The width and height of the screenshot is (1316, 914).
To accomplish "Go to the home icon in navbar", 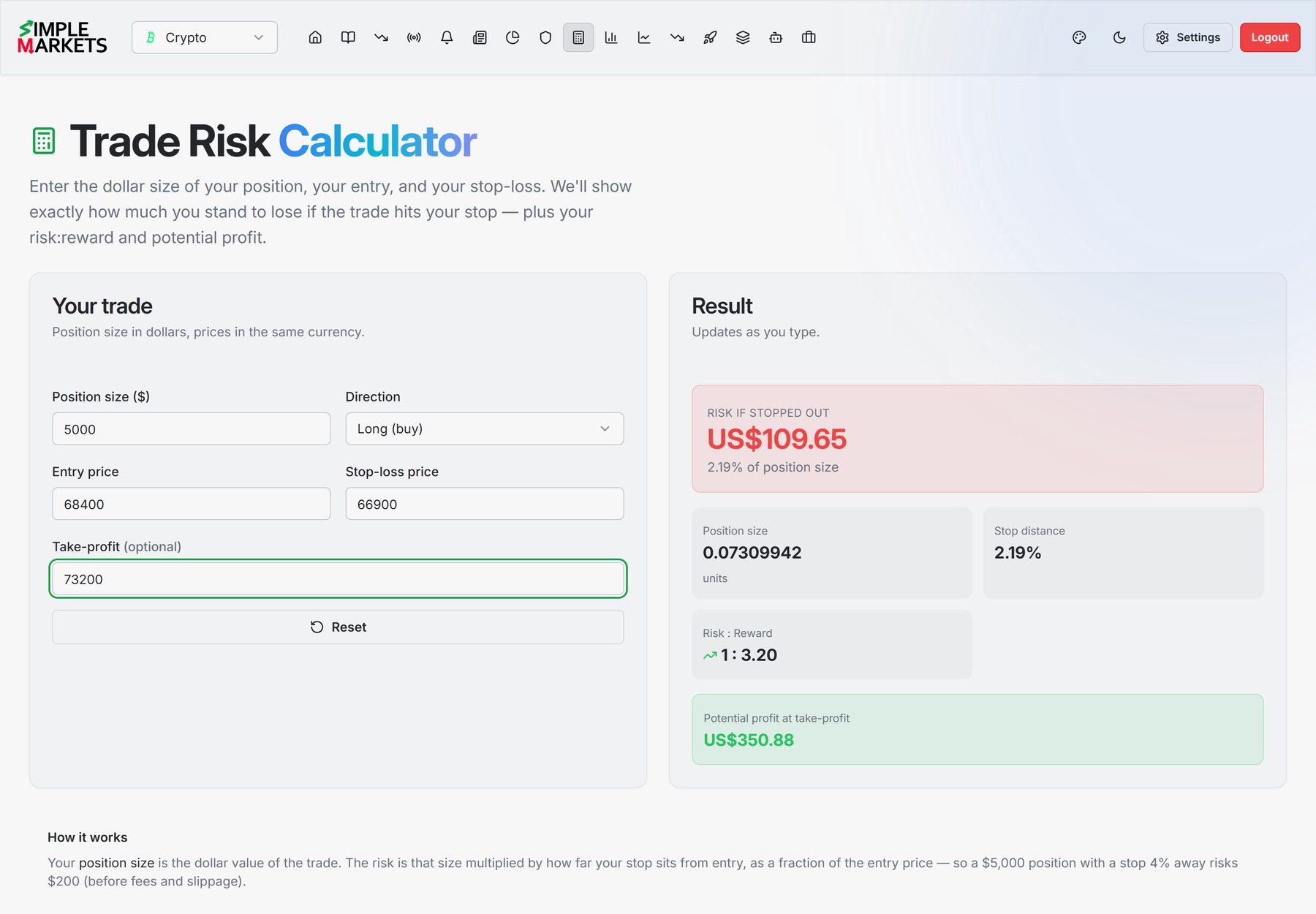I will pos(315,37).
